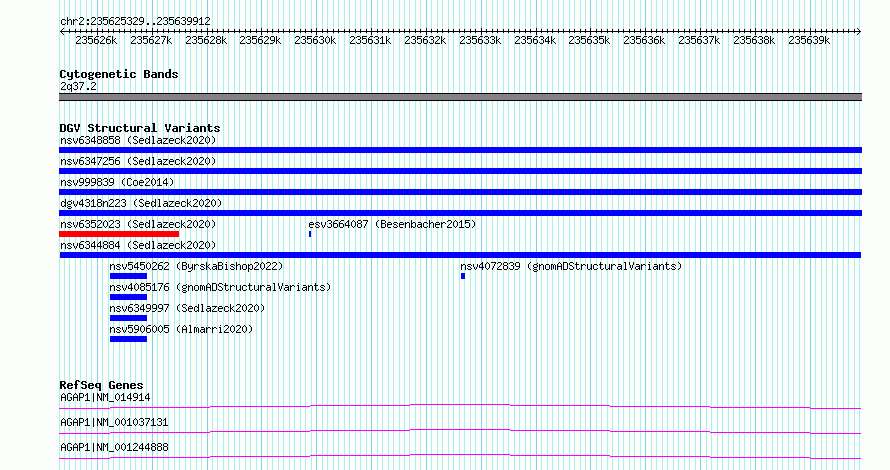The height and width of the screenshot is (470, 890).
Task: Click the blue bar under nsv6344884
Action: click(460, 255)
